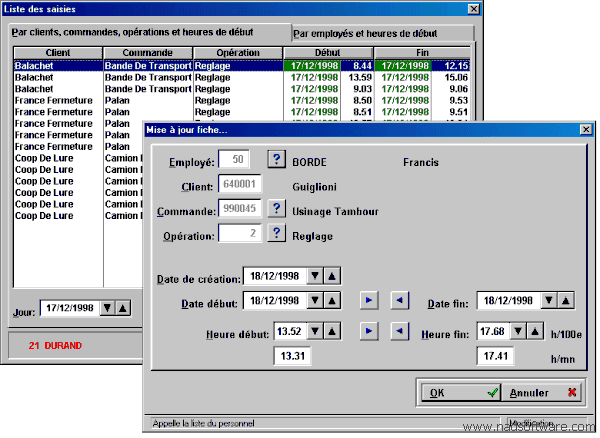Viewport: 600px width, 438px height.
Task: Close the Liste des saisies window
Action: tap(474, 9)
